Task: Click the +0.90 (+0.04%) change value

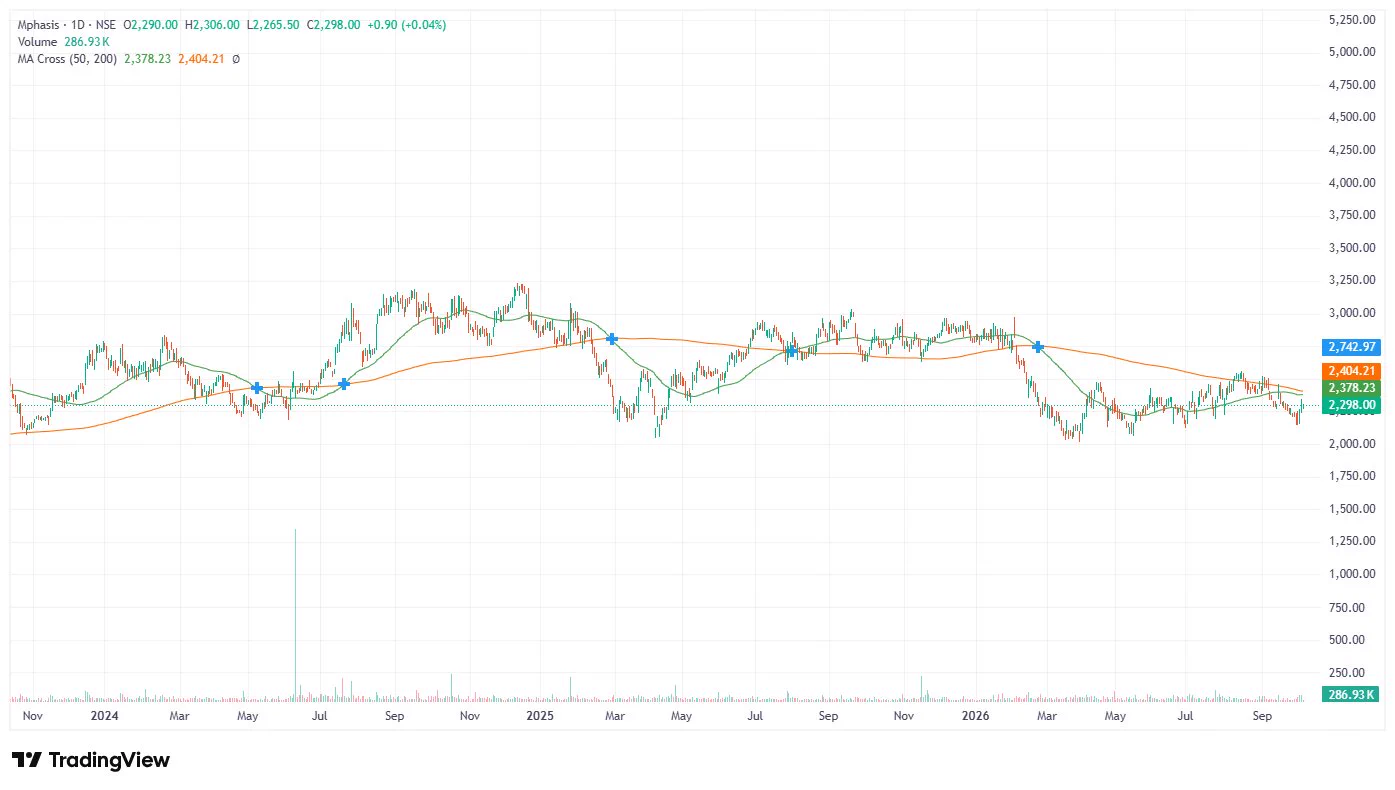Action: pyautogui.click(x=407, y=24)
